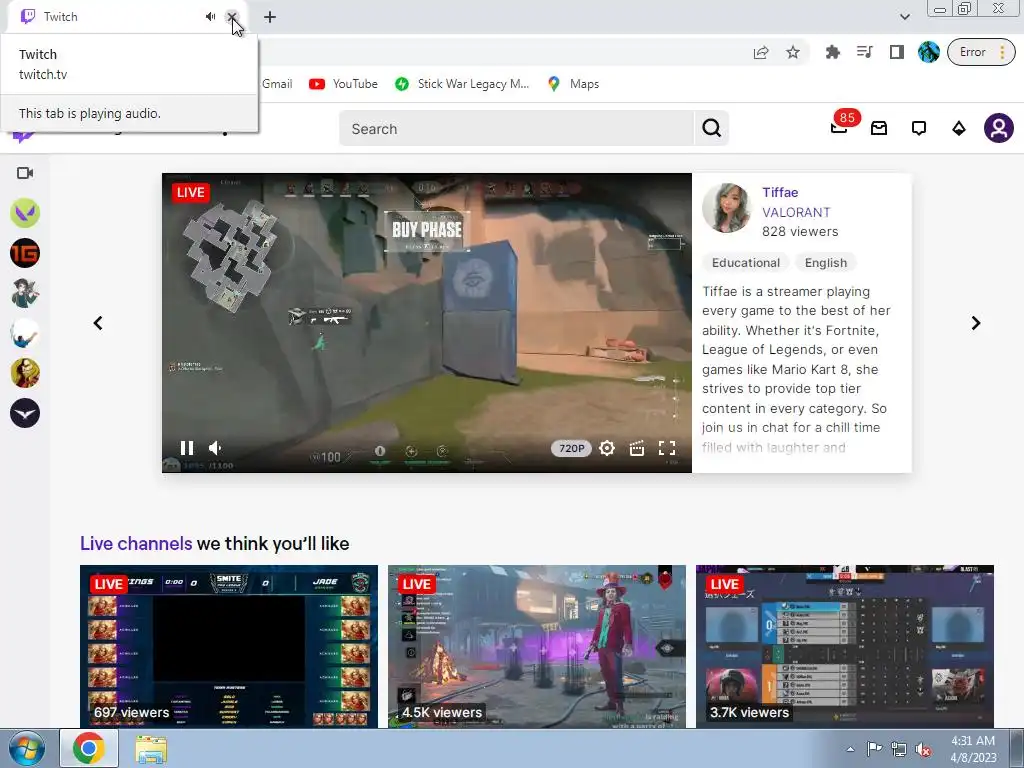Open the Twitch inbox icon
This screenshot has height=768, width=1024.
click(879, 128)
